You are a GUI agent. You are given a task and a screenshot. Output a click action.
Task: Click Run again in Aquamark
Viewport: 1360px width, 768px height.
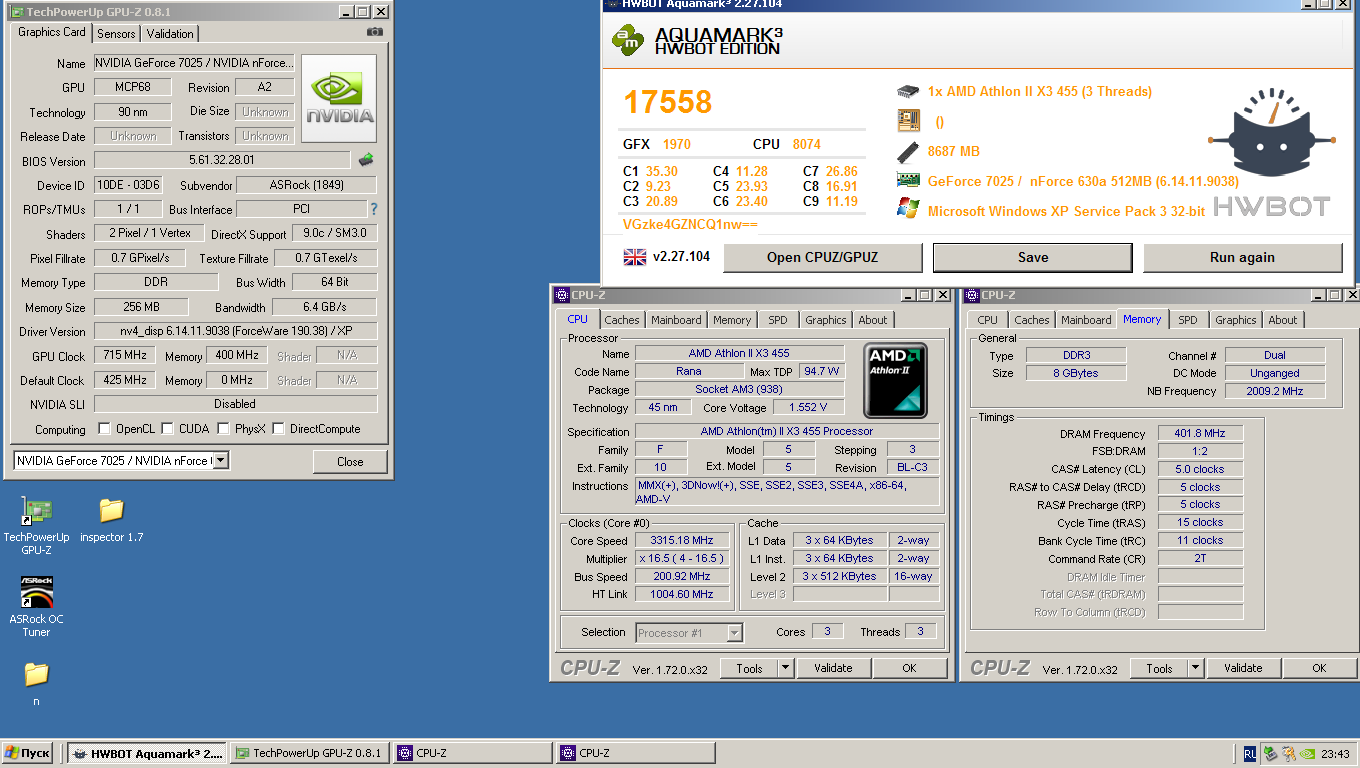[1242, 257]
